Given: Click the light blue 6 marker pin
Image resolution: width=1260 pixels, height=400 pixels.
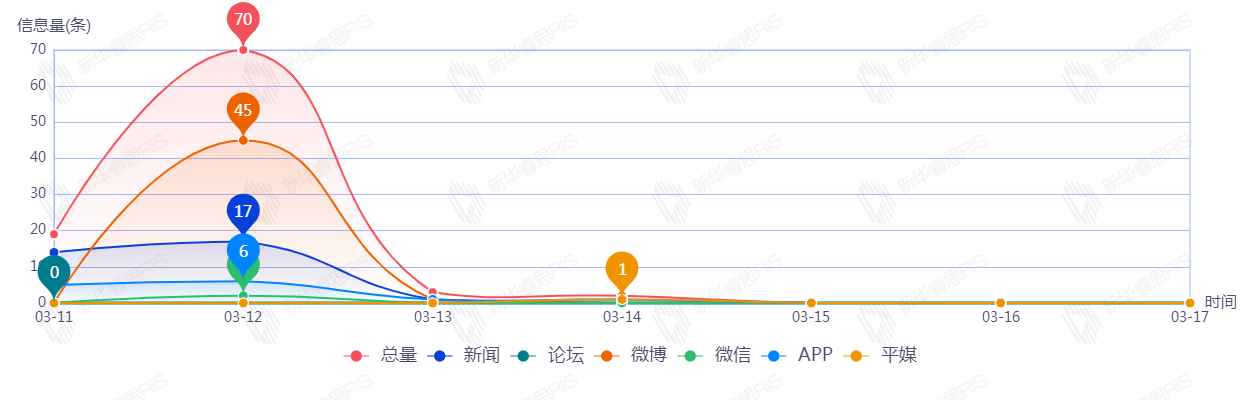Looking at the screenshot, I should pyautogui.click(x=243, y=251).
